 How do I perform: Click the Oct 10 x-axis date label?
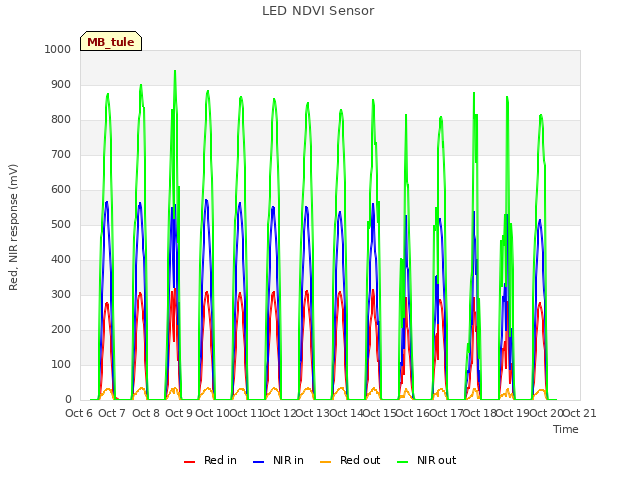(x=212, y=413)
